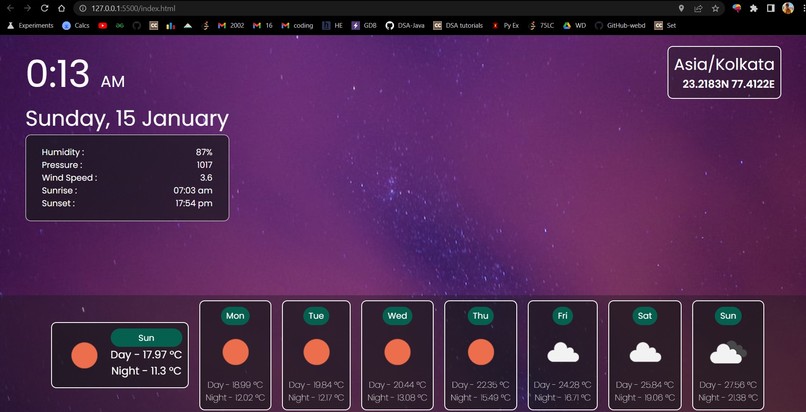This screenshot has height=412, width=806.
Task: Open the DSA-Java GitHub bookmark
Action: pyautogui.click(x=405, y=25)
